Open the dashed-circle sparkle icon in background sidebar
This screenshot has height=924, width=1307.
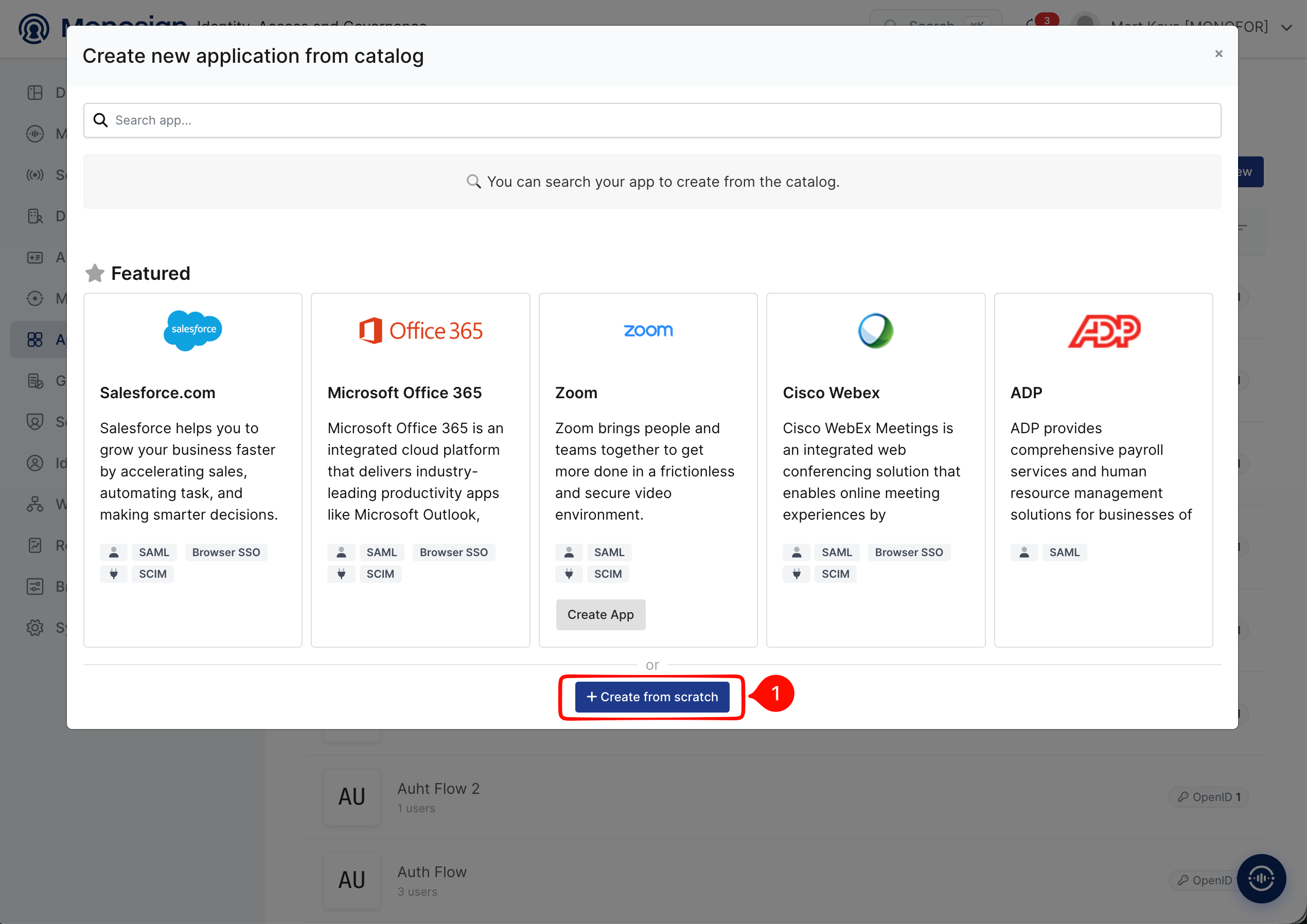pos(36,298)
